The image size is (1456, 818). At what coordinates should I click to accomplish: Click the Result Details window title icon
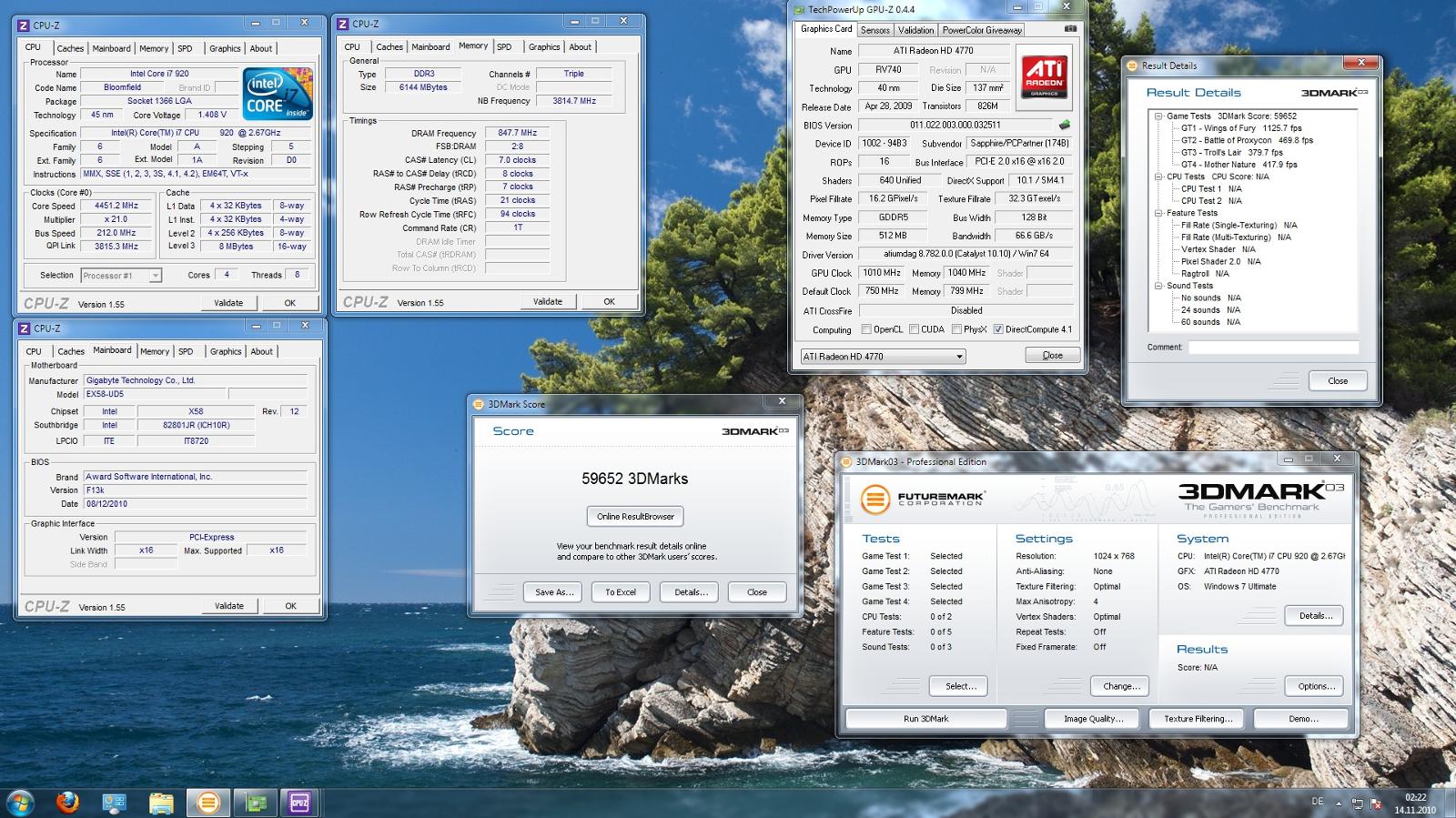tap(1133, 66)
